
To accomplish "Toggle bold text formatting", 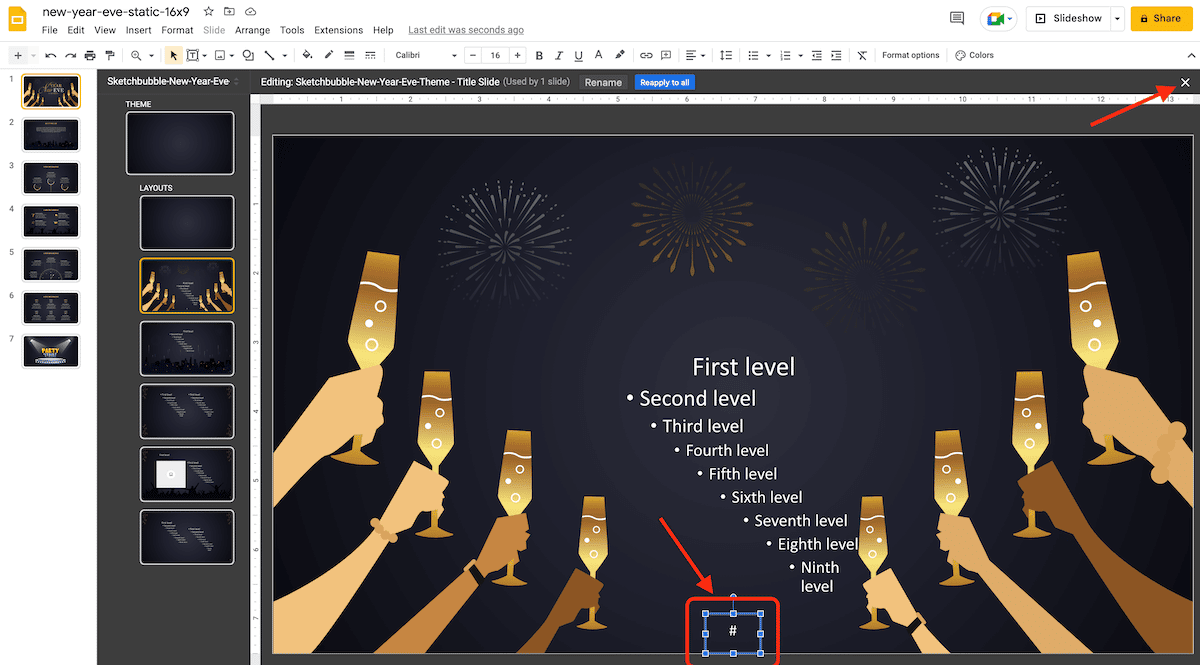I will (x=539, y=55).
